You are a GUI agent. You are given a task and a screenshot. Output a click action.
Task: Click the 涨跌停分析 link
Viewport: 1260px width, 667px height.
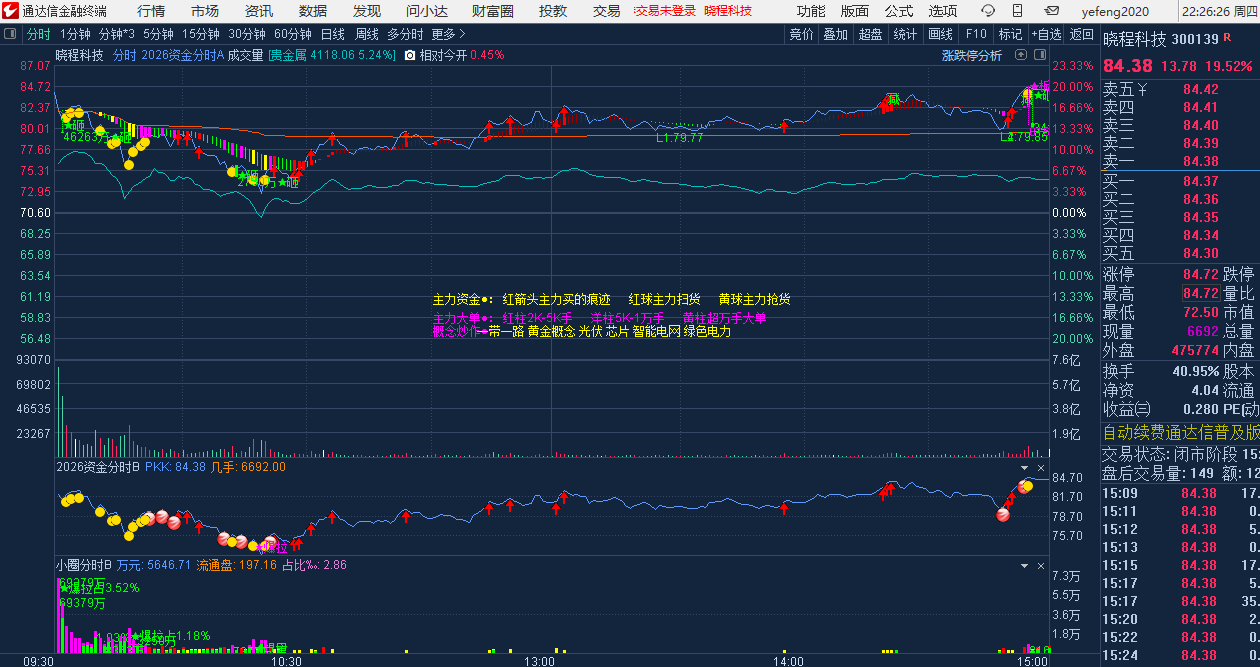tap(971, 56)
